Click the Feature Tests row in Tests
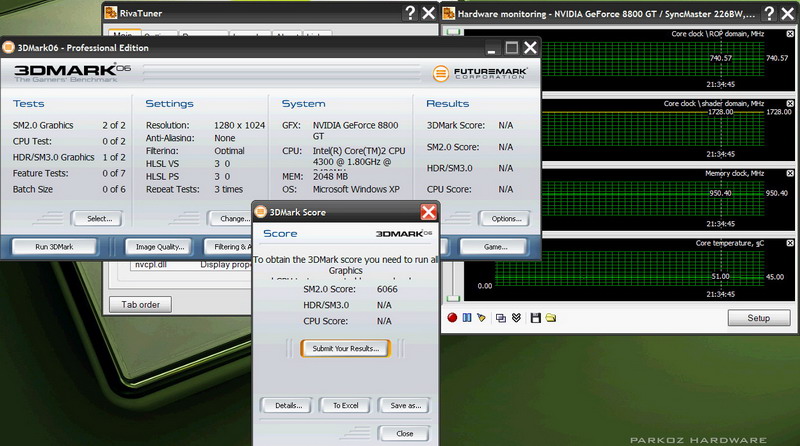800x446 pixels. [69, 173]
